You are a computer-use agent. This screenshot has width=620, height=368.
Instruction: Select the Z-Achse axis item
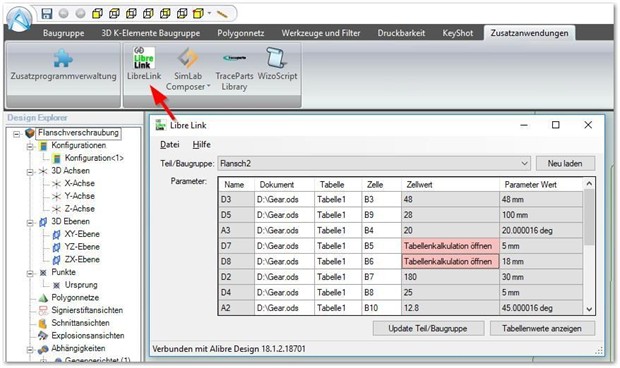[79, 209]
